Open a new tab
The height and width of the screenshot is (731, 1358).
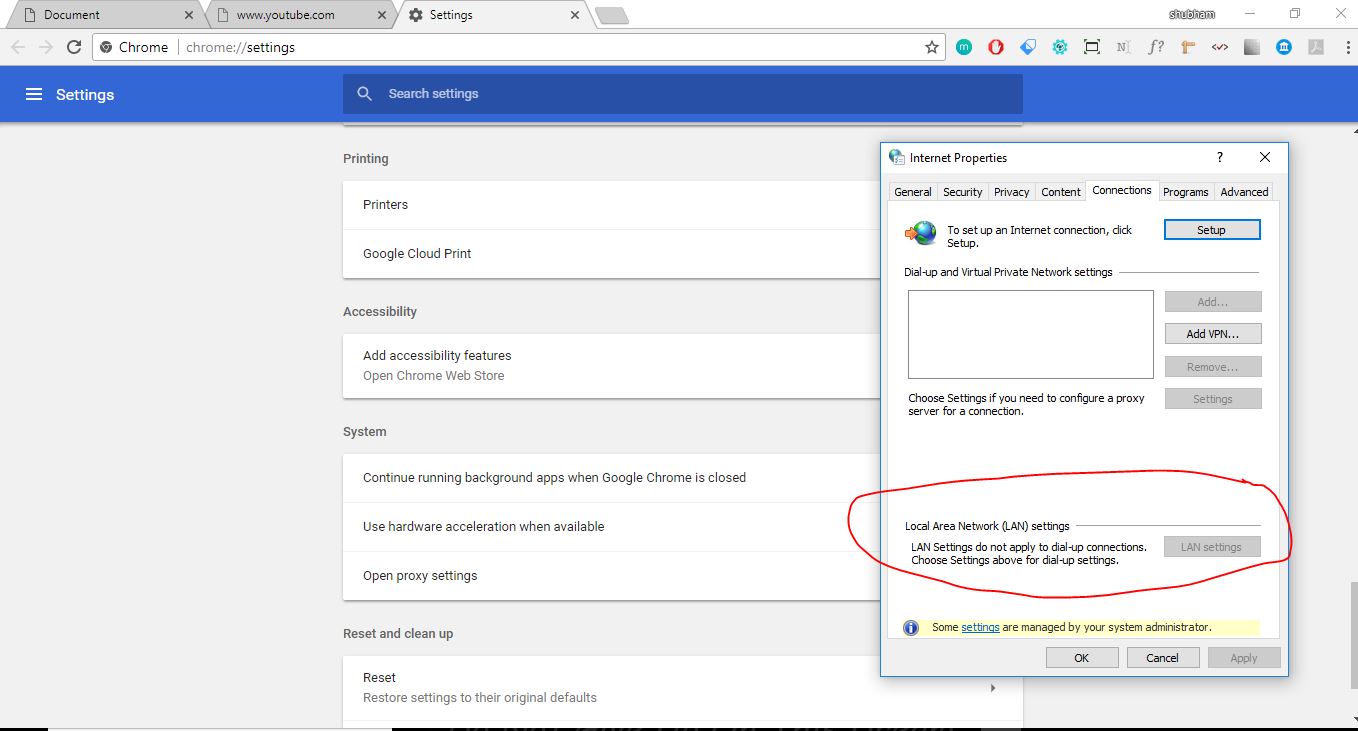coord(611,15)
